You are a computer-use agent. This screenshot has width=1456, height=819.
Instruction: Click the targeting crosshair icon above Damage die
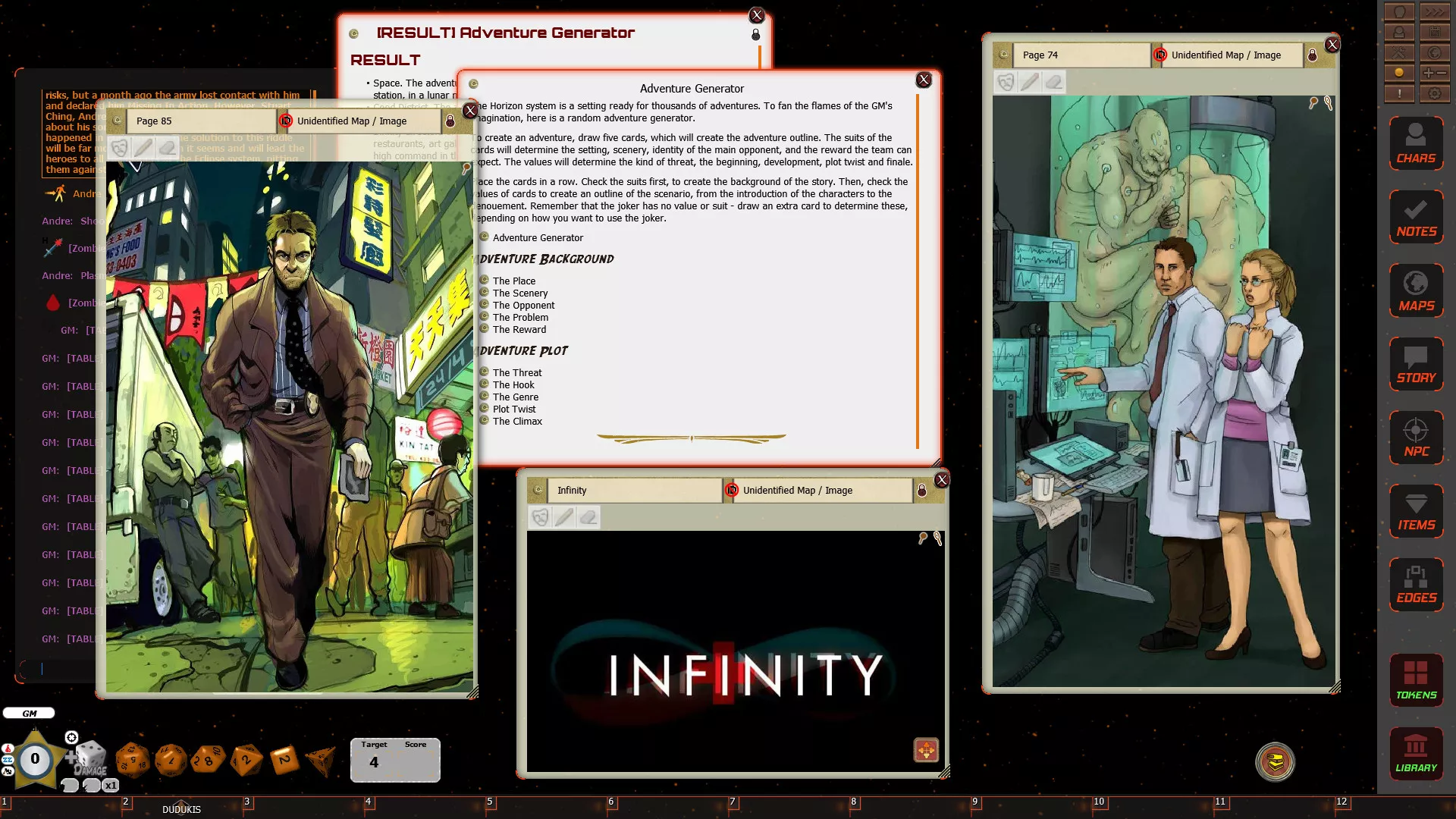(x=71, y=738)
